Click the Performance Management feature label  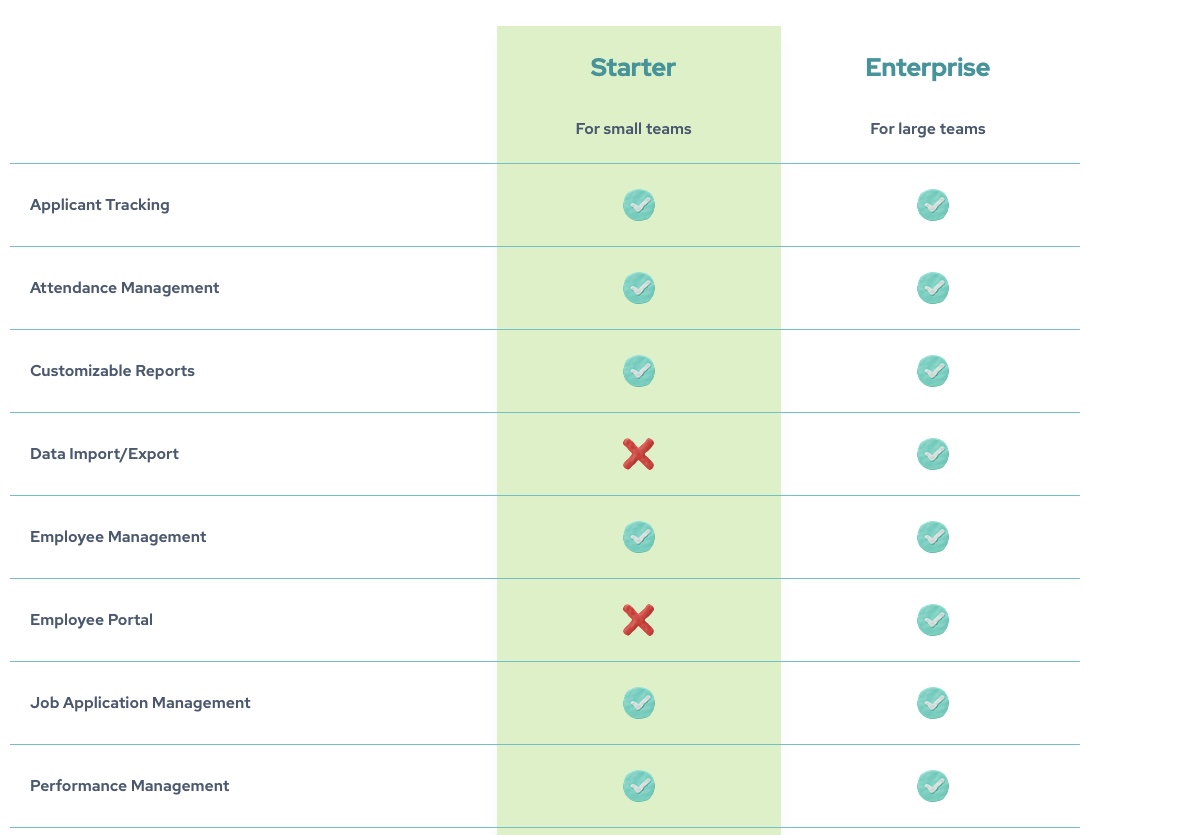pyautogui.click(x=129, y=786)
